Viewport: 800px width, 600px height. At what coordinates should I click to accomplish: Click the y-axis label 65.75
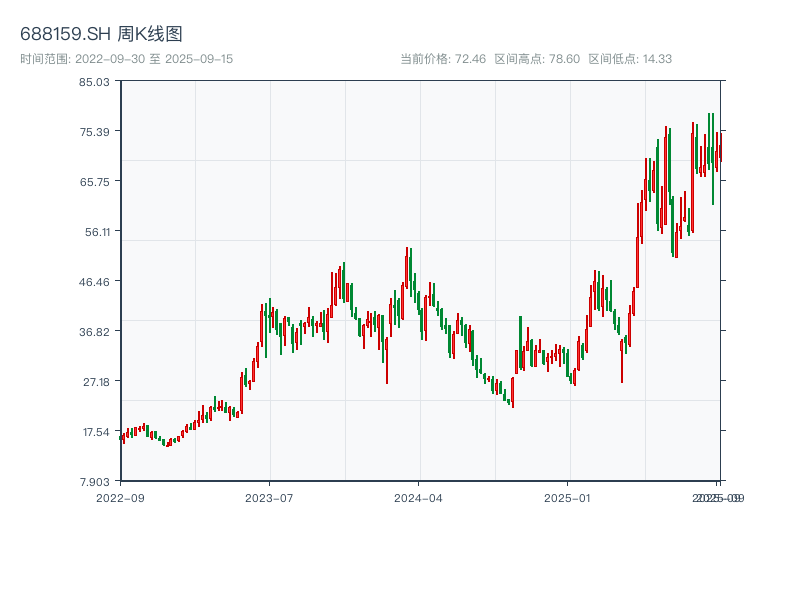click(x=94, y=182)
